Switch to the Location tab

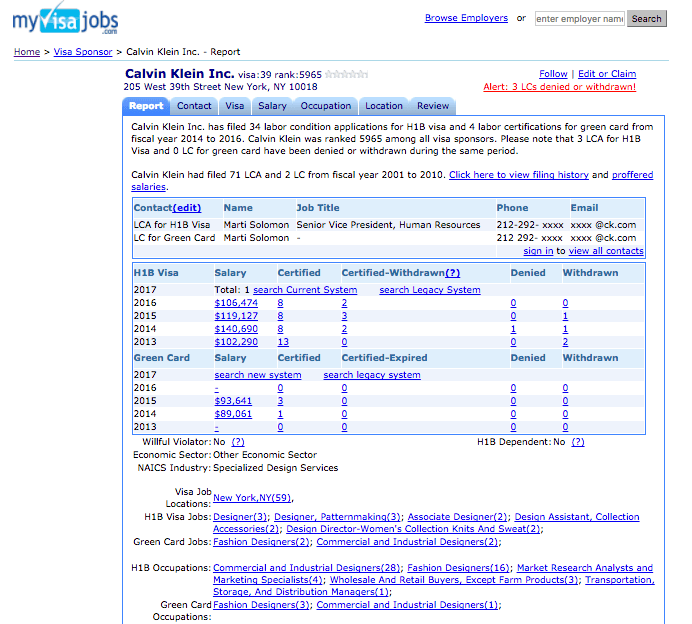tap(384, 106)
